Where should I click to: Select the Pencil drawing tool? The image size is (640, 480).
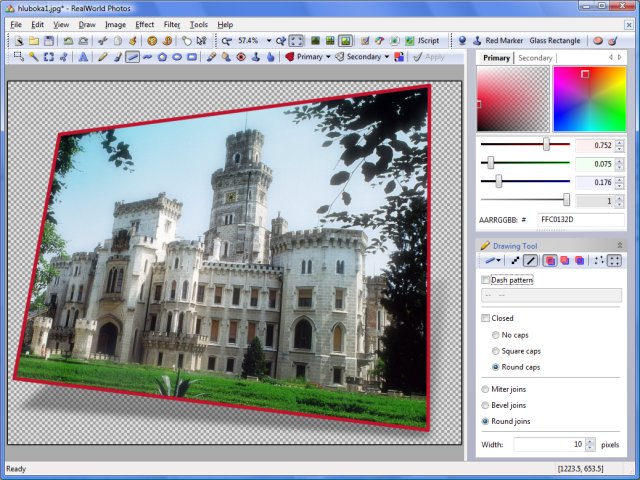pyautogui.click(x=102, y=57)
